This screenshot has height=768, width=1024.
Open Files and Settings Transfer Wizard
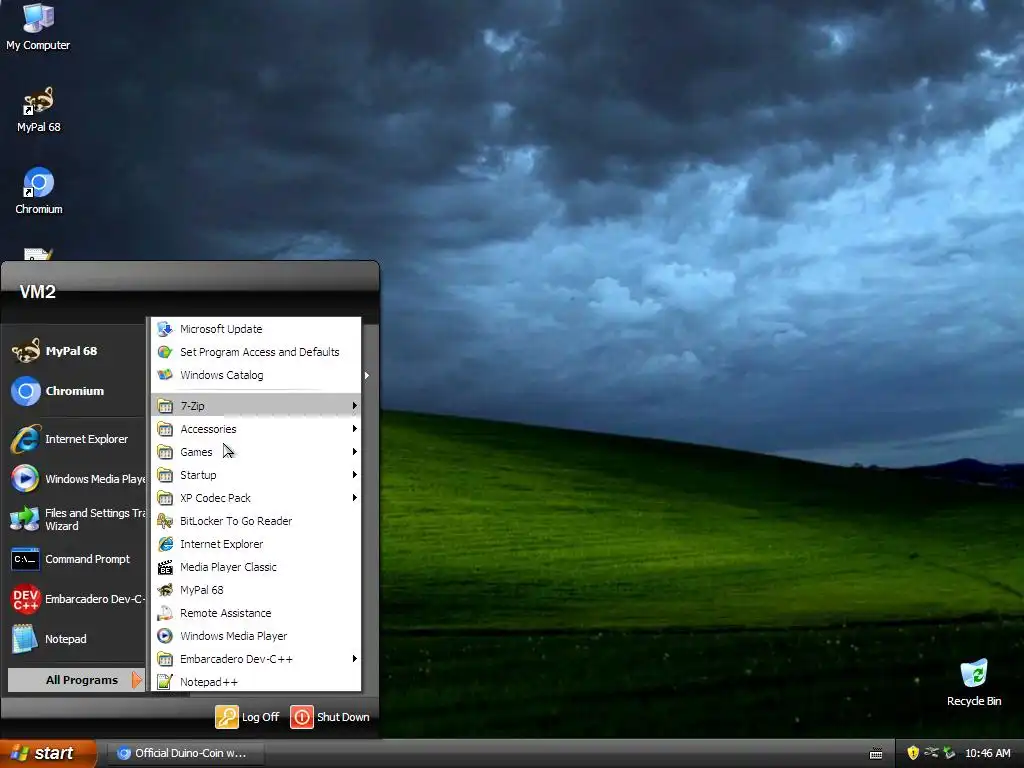[x=76, y=520]
